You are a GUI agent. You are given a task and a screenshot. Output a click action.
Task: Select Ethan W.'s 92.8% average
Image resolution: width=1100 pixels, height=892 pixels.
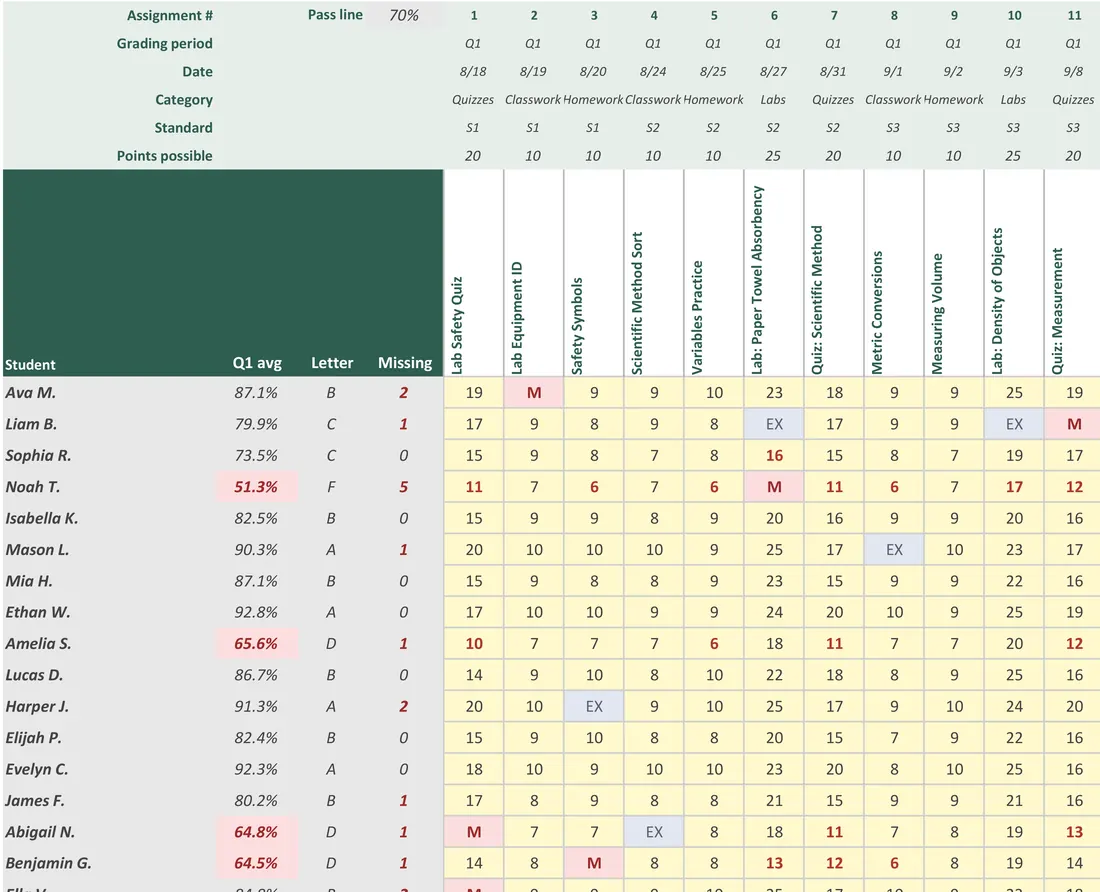tap(256, 612)
